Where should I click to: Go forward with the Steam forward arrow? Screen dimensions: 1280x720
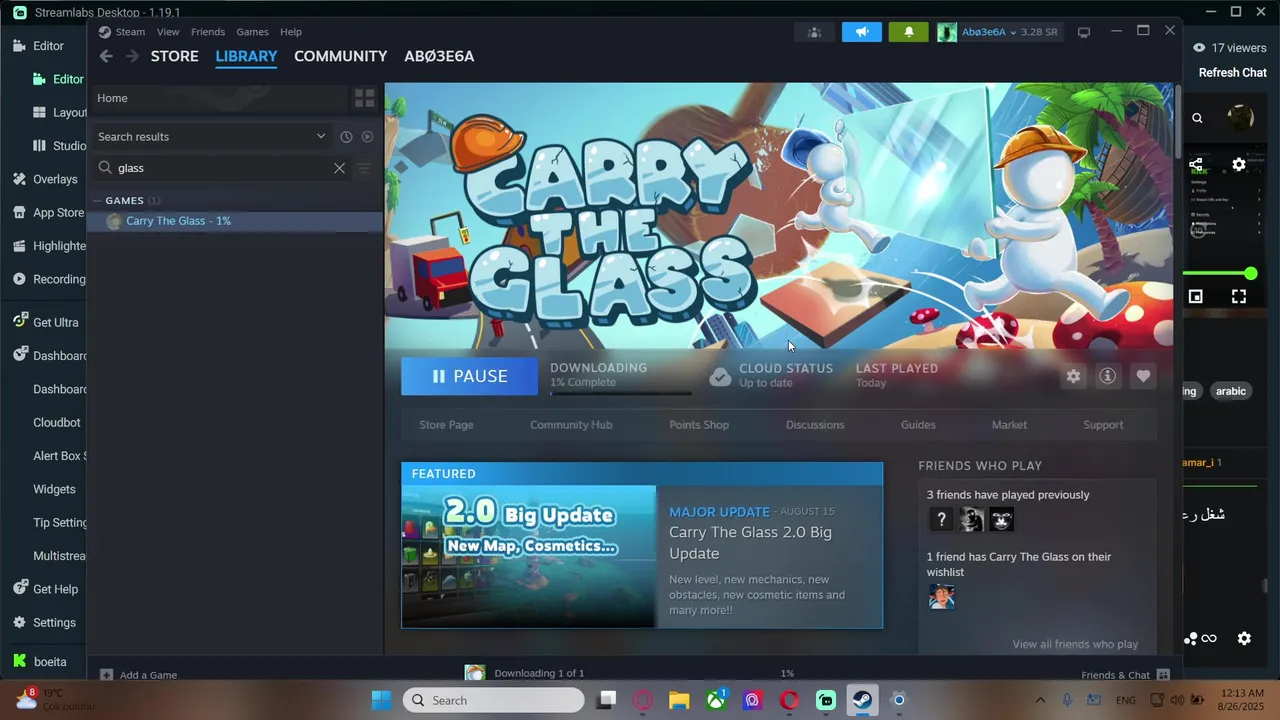[x=132, y=56]
